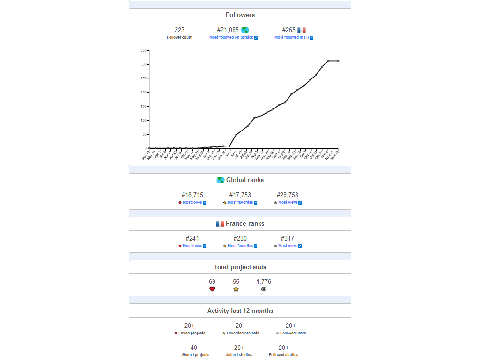The width and height of the screenshot is (480, 360).
Task: Click the red heart icon under total project stats
Action: click(212, 289)
